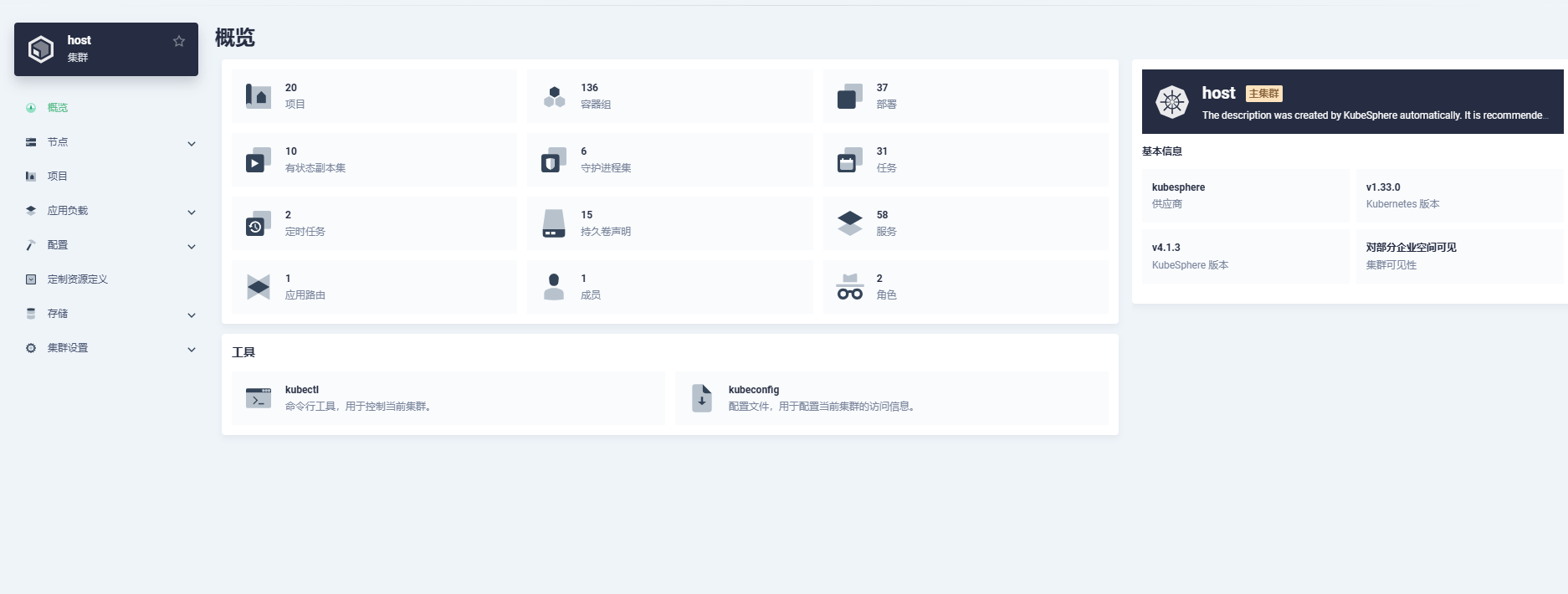Click the kubesphere 供应商 value

1178,187
